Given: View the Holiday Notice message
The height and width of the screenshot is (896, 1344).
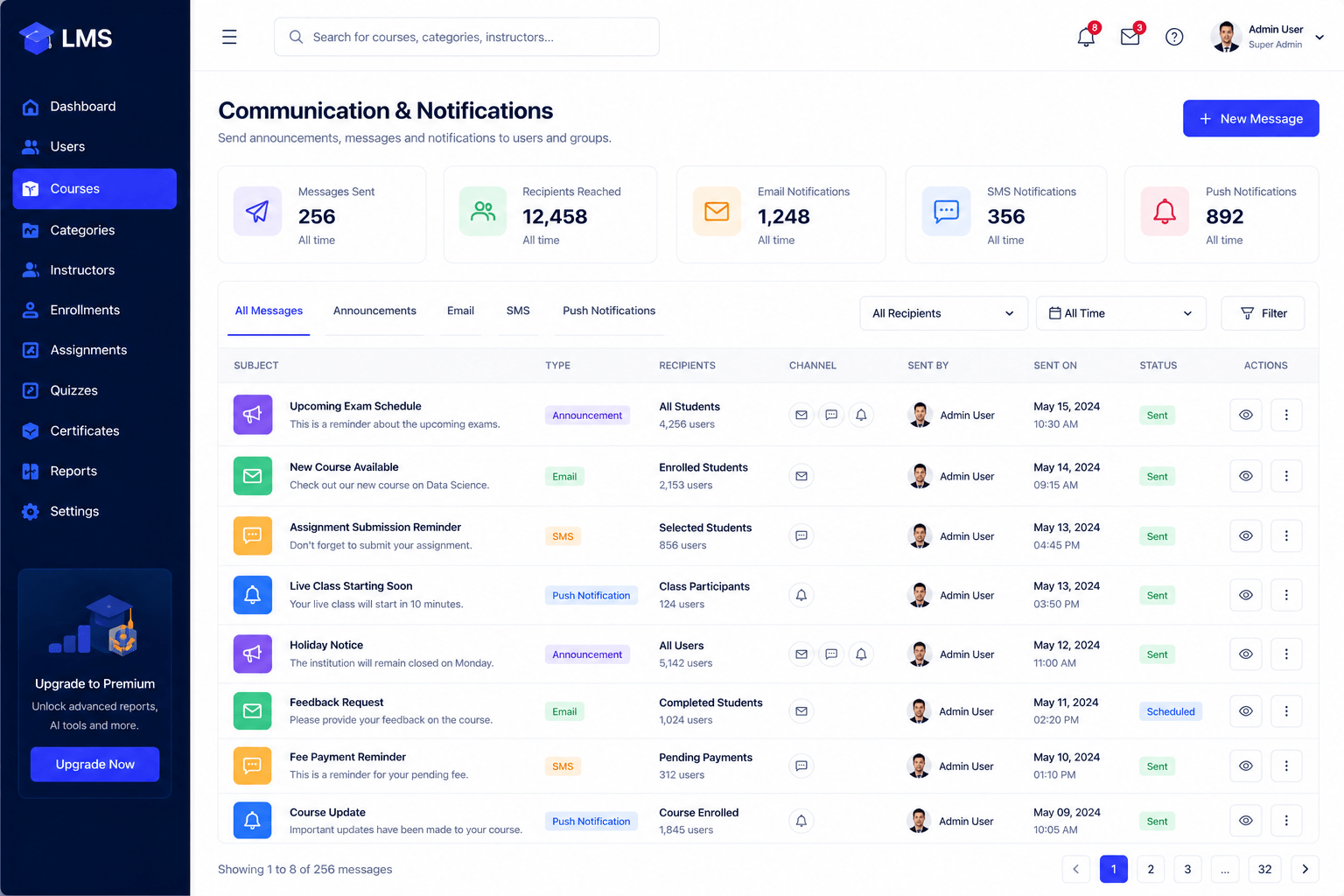Looking at the screenshot, I should click(x=1246, y=654).
